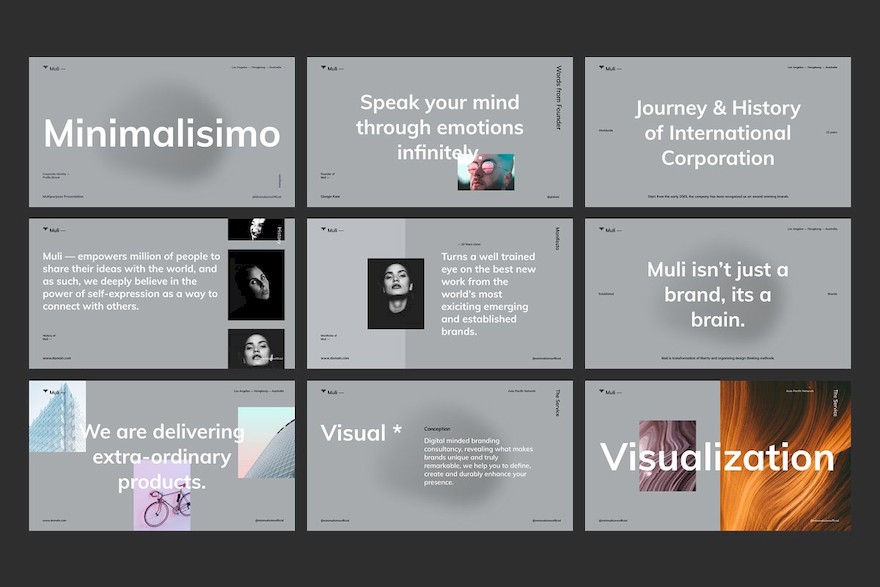Click the 'Journey & History of International Corporation' heading

(x=717, y=133)
